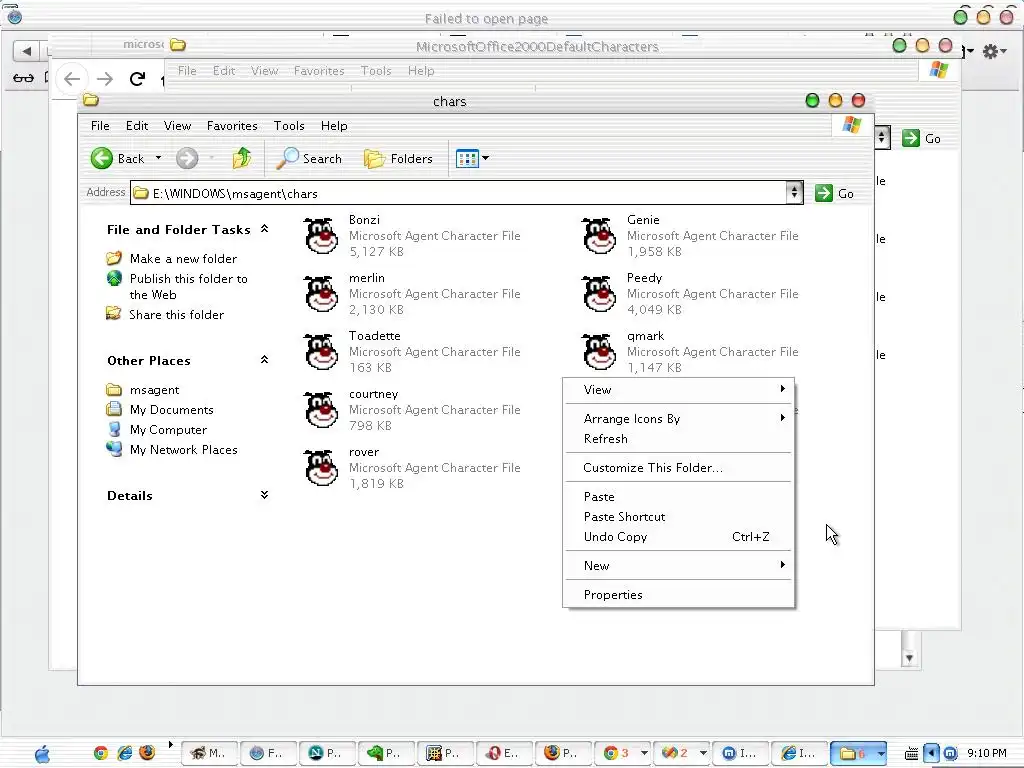Open My Computer from Other Places

tap(168, 430)
